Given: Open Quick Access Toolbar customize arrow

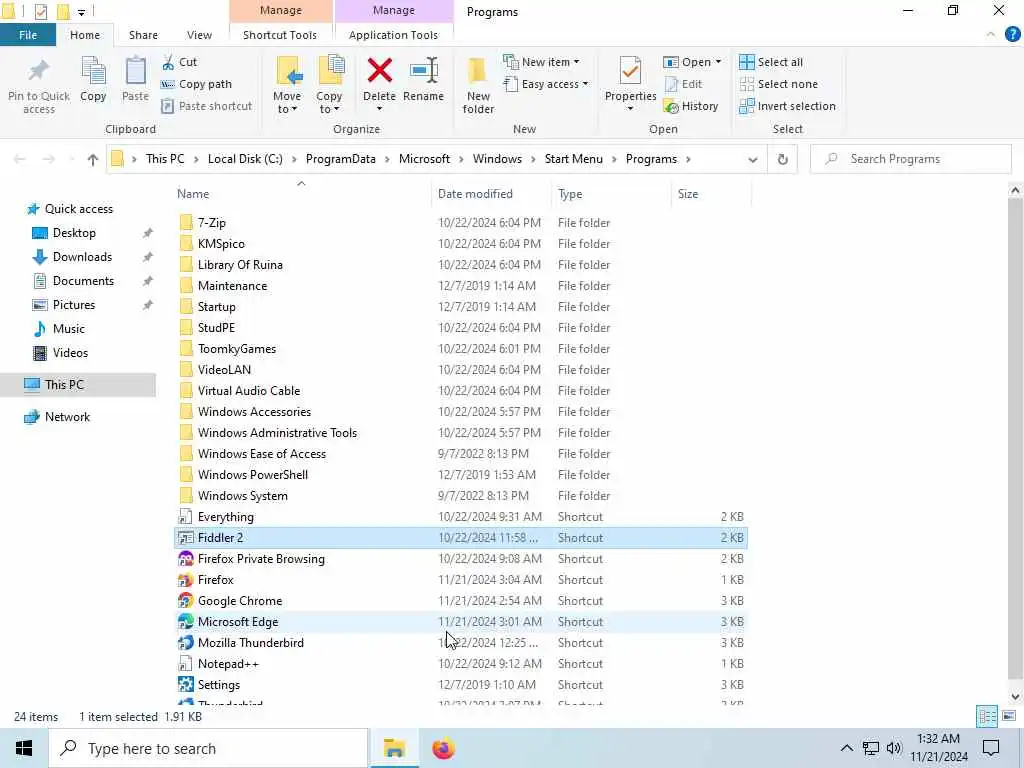Looking at the screenshot, I should click(x=81, y=12).
